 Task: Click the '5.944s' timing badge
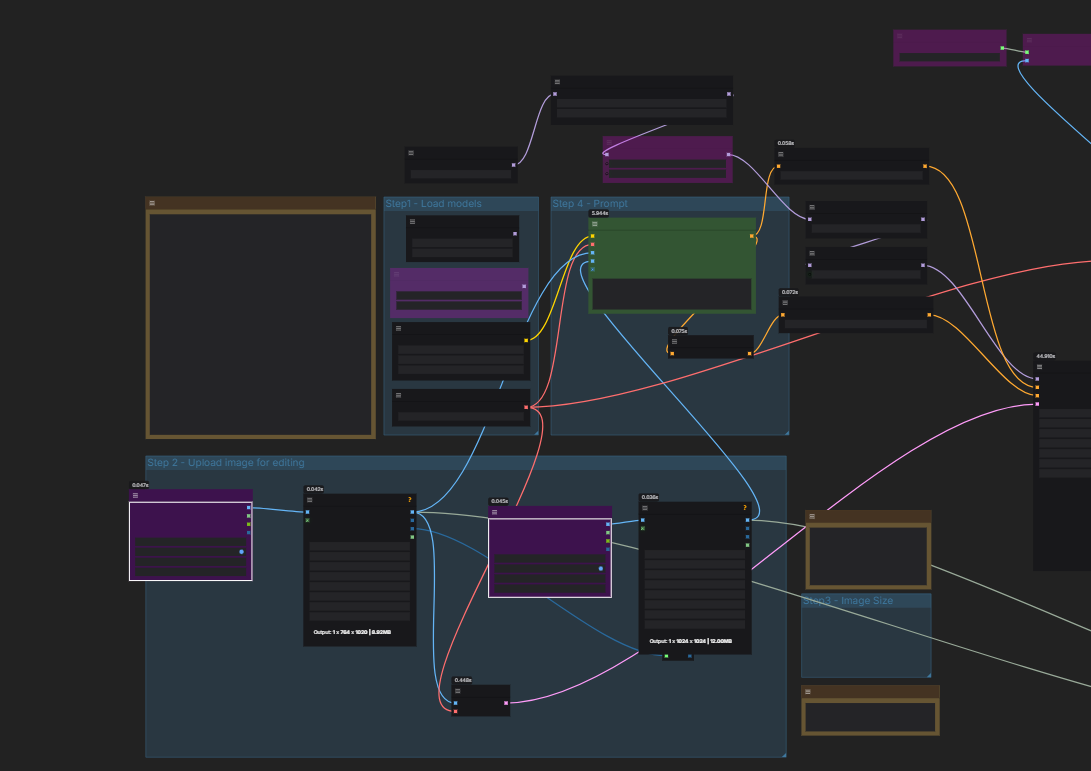[599, 213]
